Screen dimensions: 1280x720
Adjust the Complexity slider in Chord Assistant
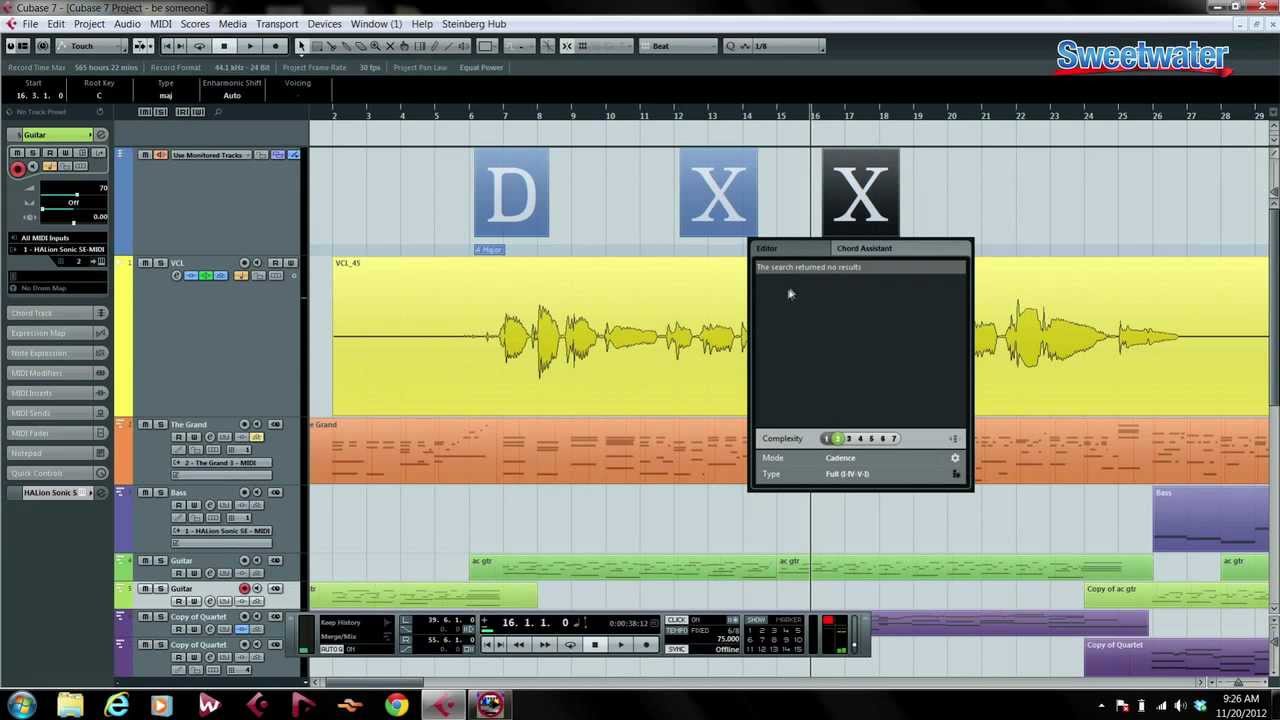point(859,438)
